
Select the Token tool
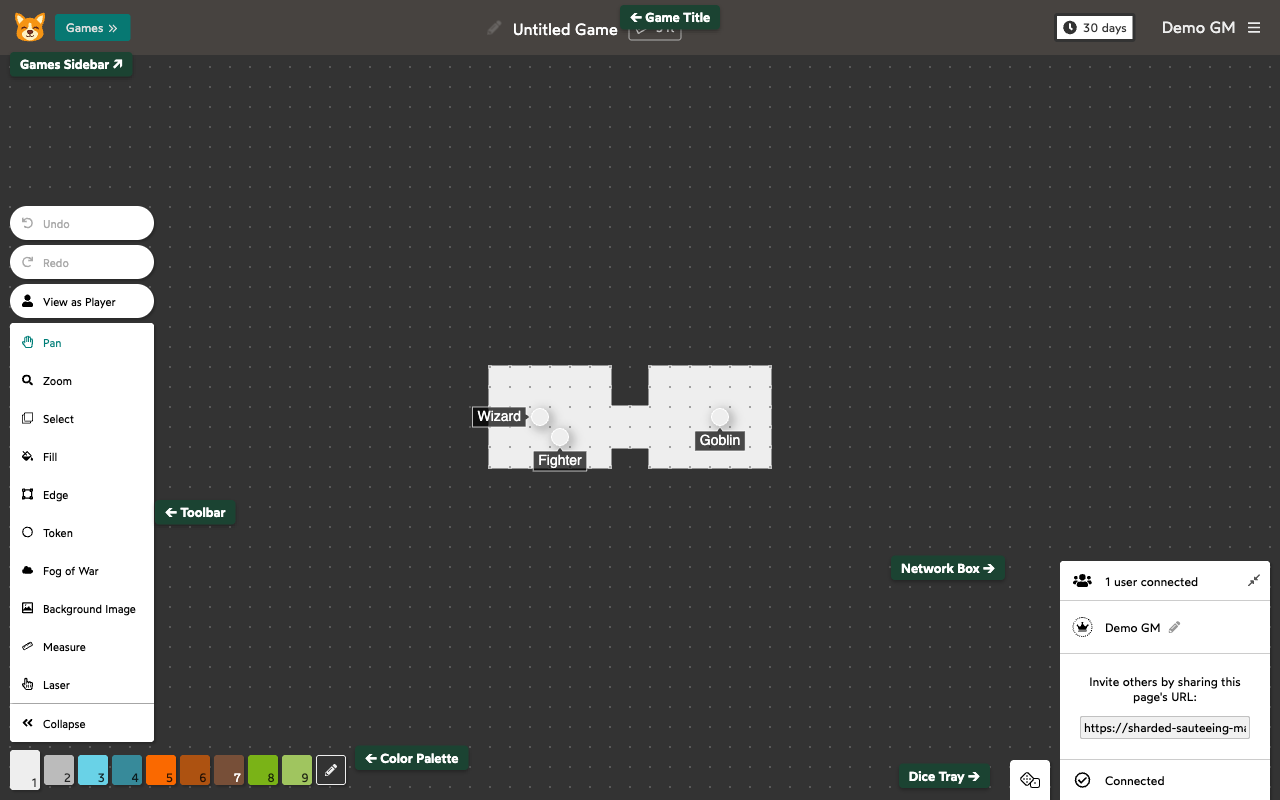coord(57,533)
